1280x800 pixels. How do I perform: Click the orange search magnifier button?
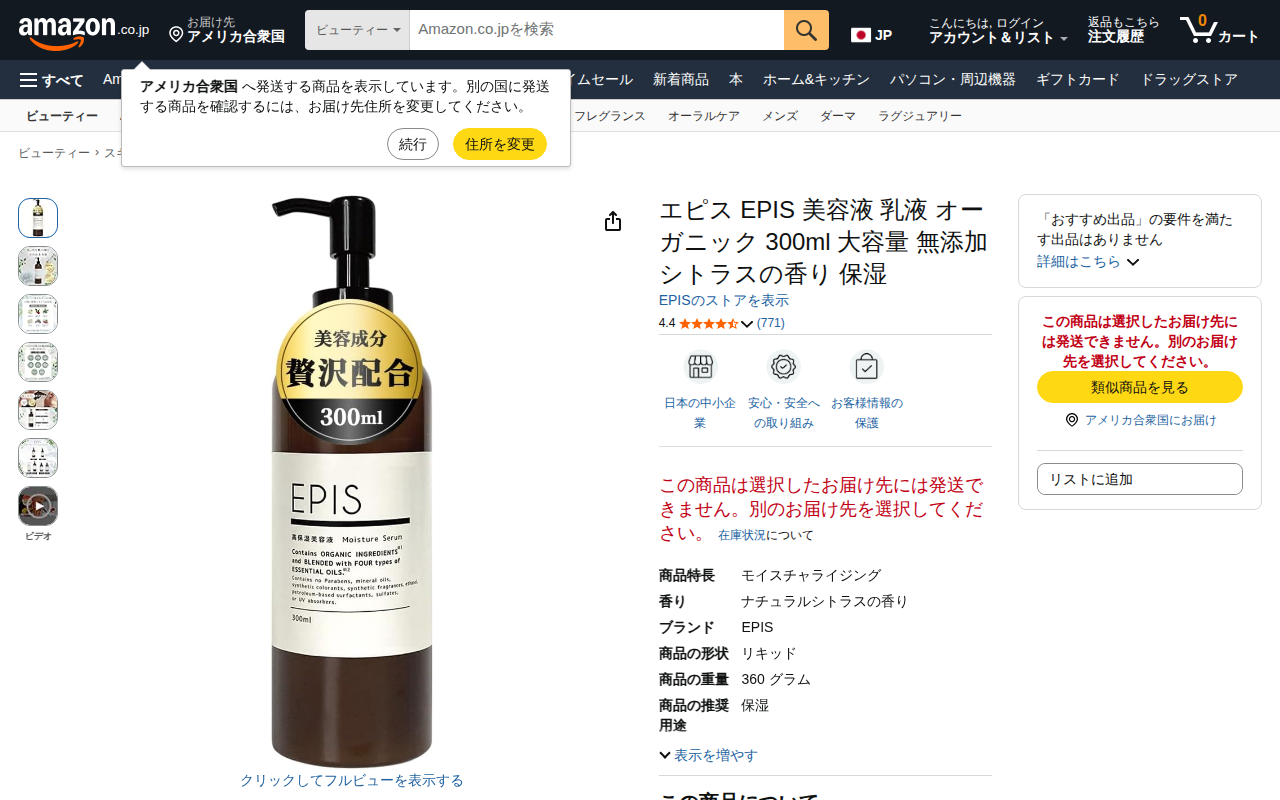pos(806,30)
